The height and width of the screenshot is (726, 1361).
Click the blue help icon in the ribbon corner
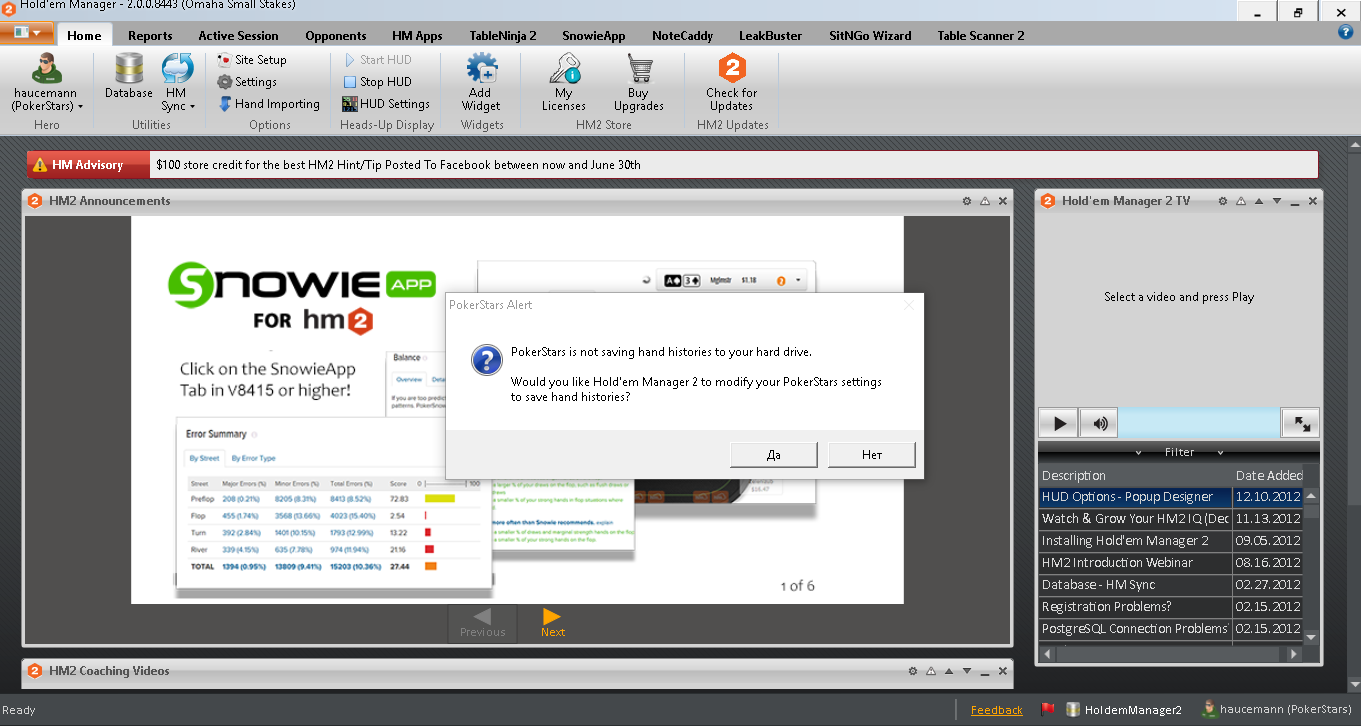[x=1345, y=32]
